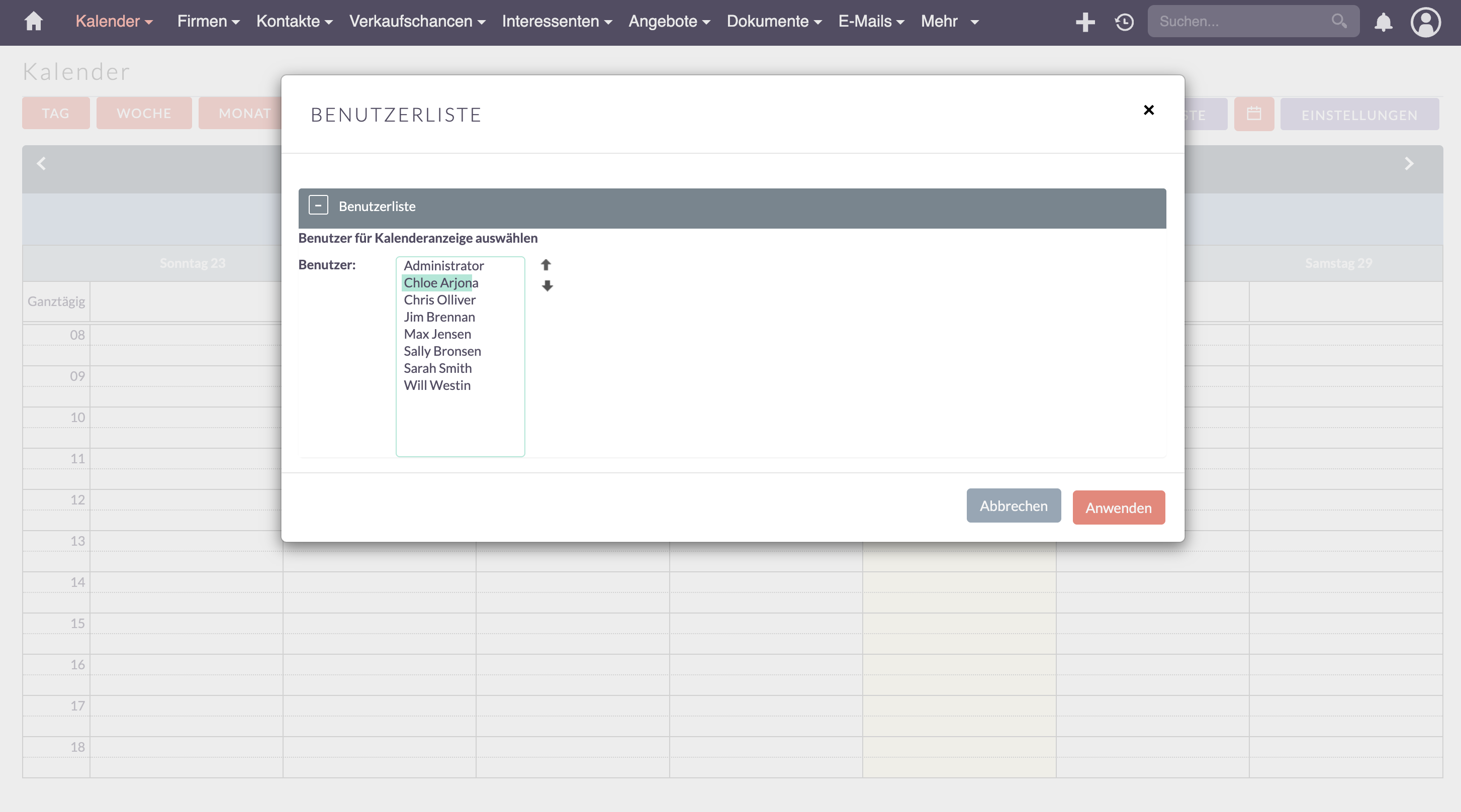Click the home icon in navbar
Screen dimensions: 1461x812
click(34, 22)
